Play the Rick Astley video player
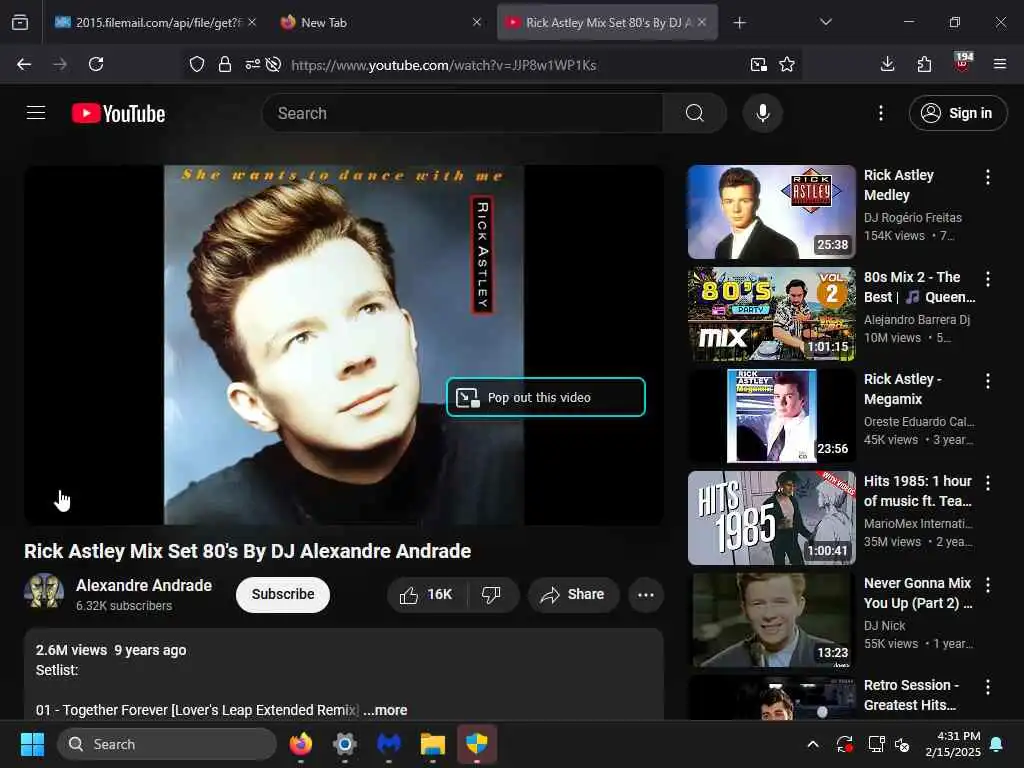The image size is (1024, 768). tap(344, 345)
